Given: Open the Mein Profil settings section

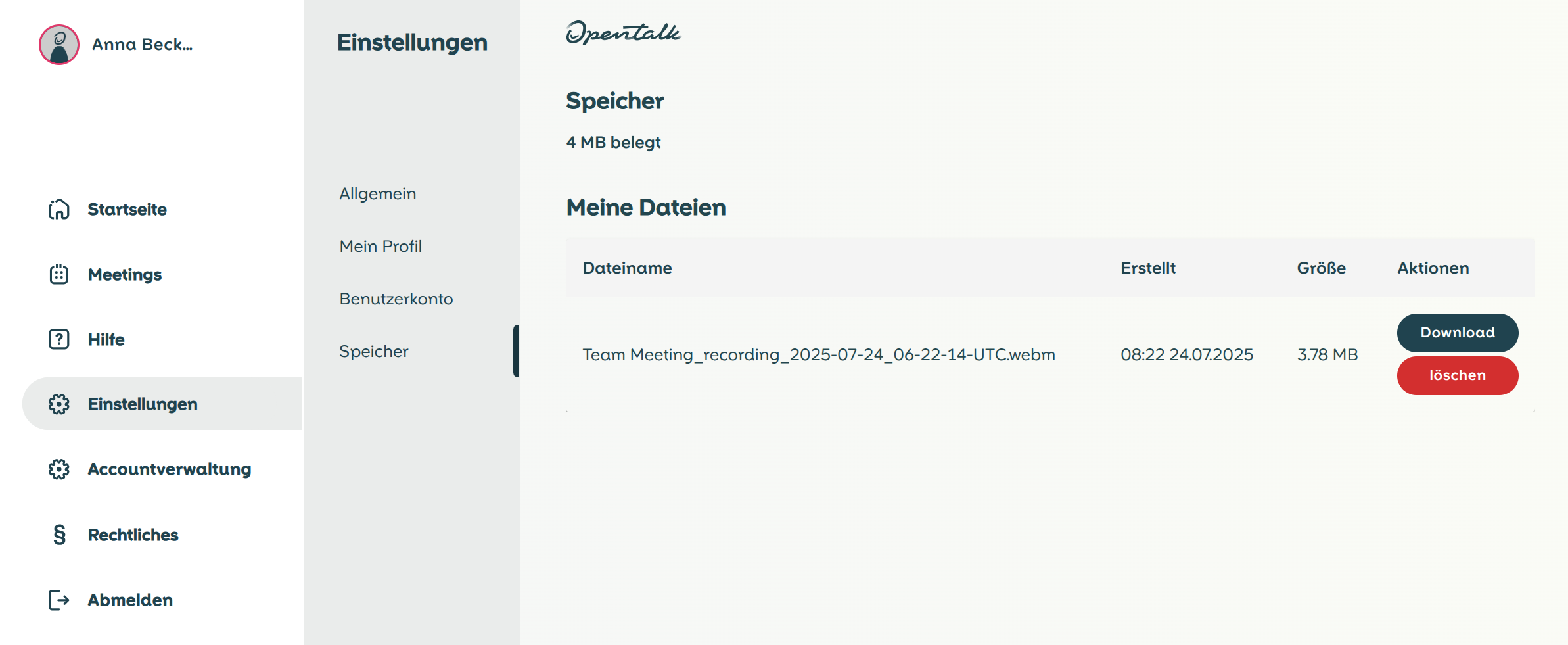Looking at the screenshot, I should click(380, 246).
